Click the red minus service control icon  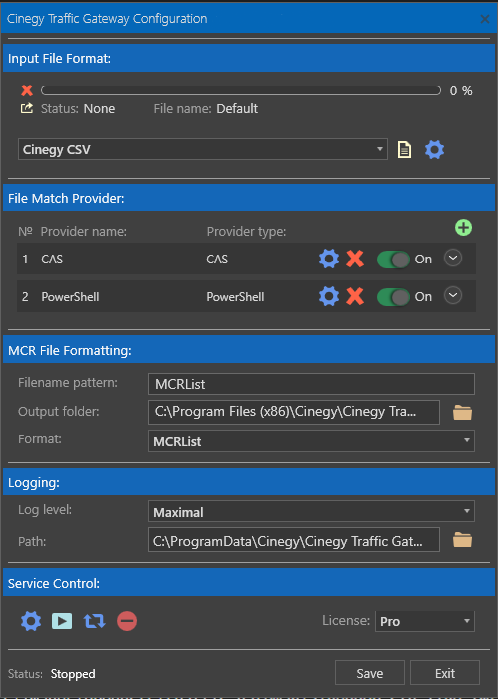coord(127,621)
